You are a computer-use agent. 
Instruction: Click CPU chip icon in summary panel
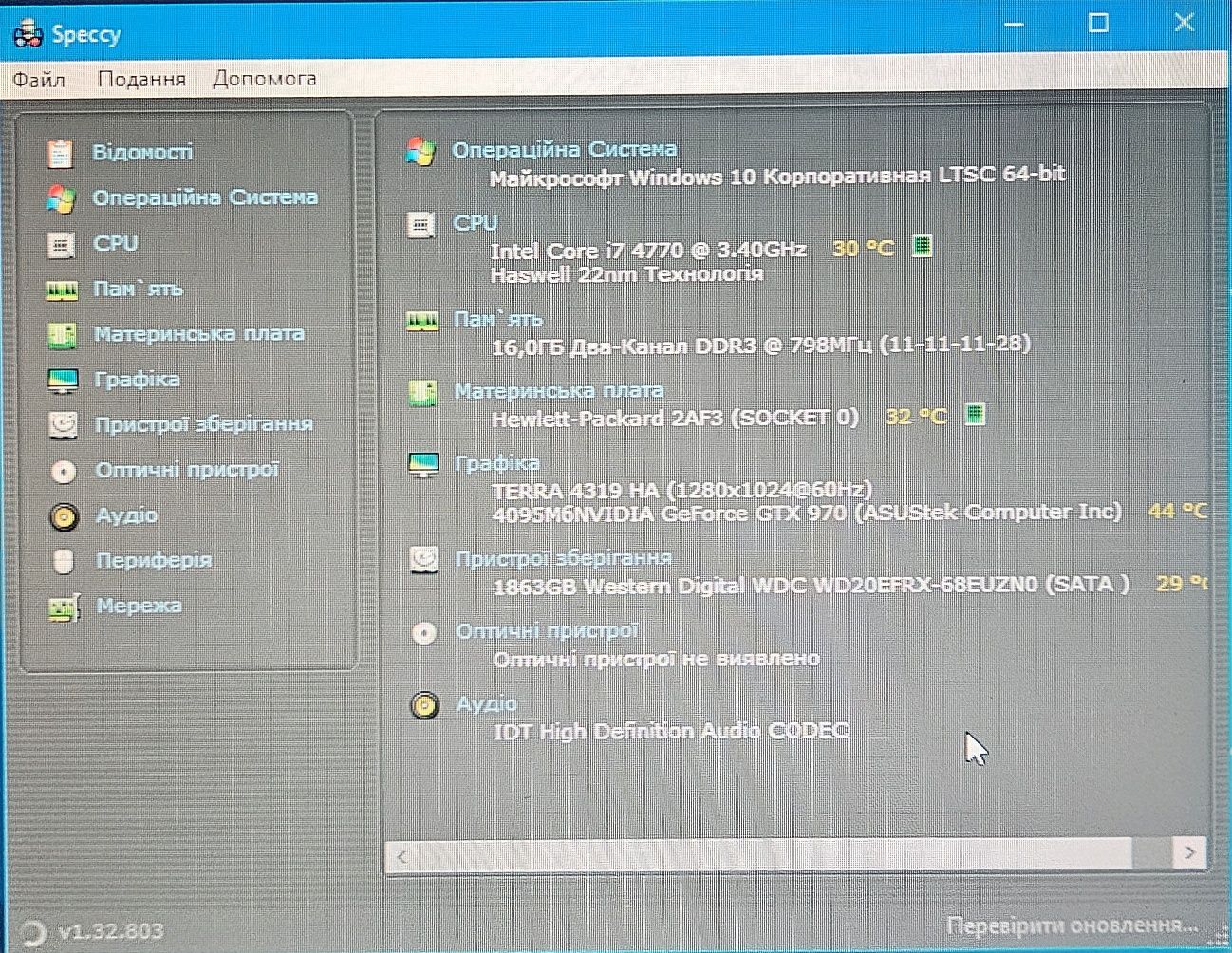click(420, 225)
